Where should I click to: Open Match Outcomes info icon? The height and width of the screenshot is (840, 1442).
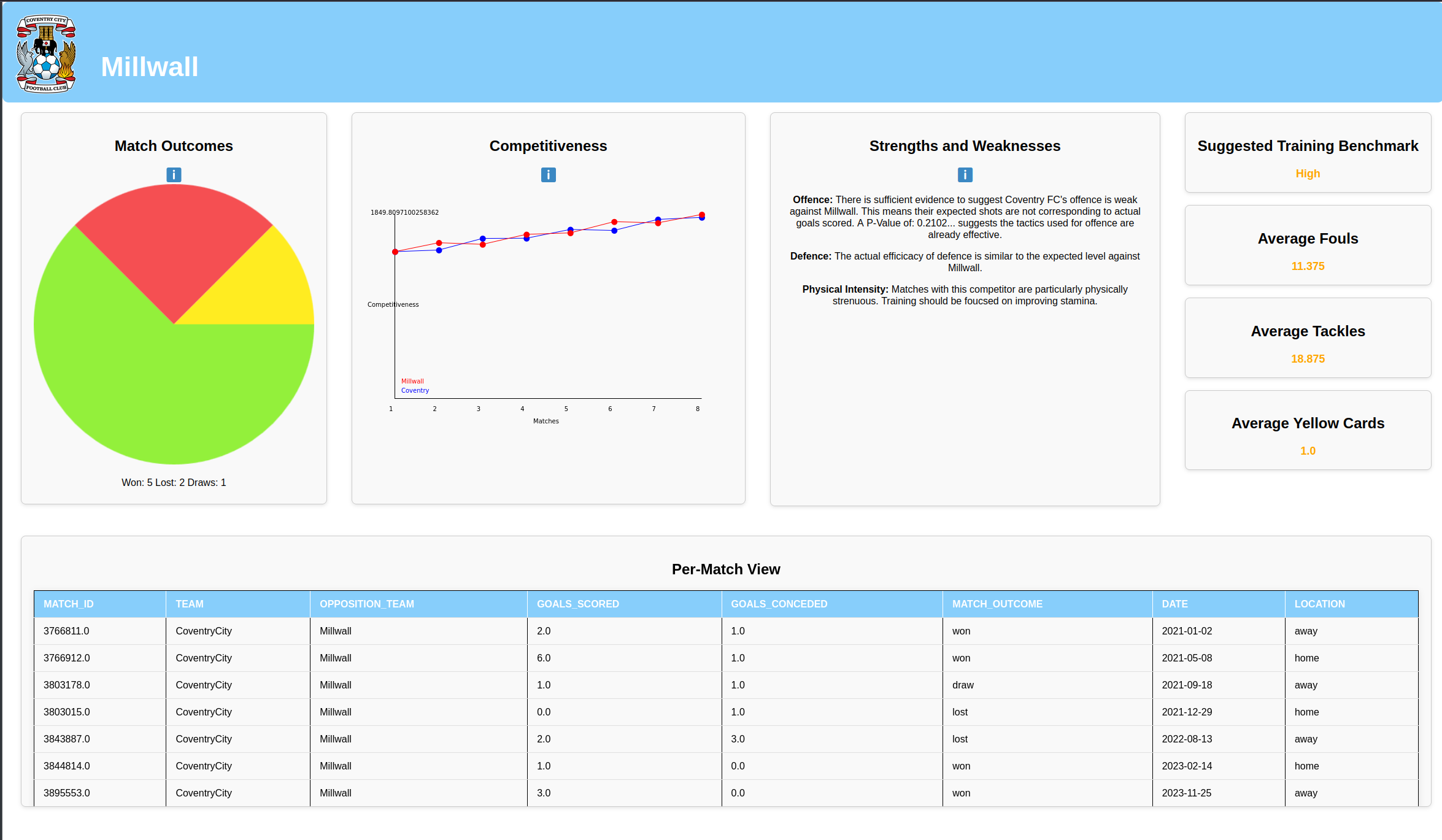point(174,175)
